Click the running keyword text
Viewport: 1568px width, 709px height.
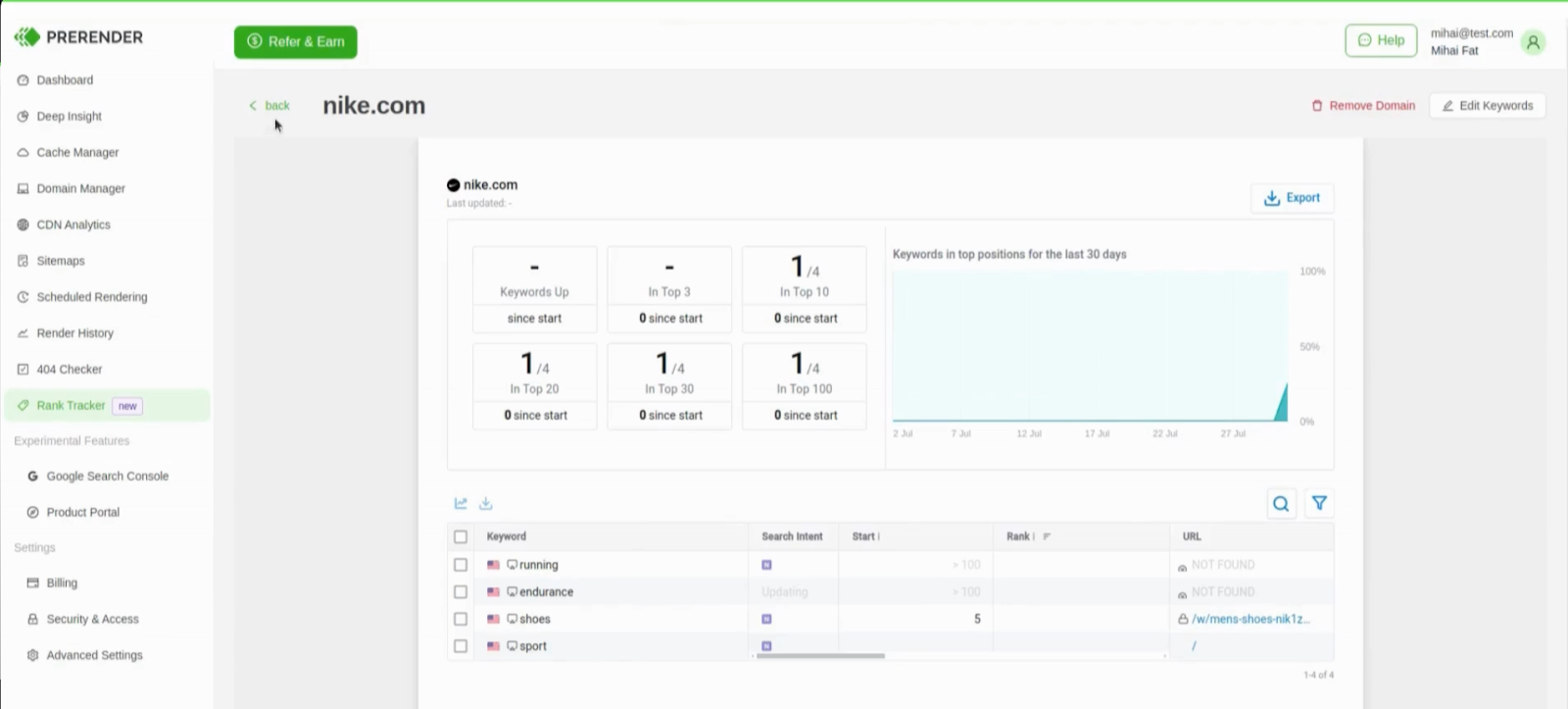538,566
